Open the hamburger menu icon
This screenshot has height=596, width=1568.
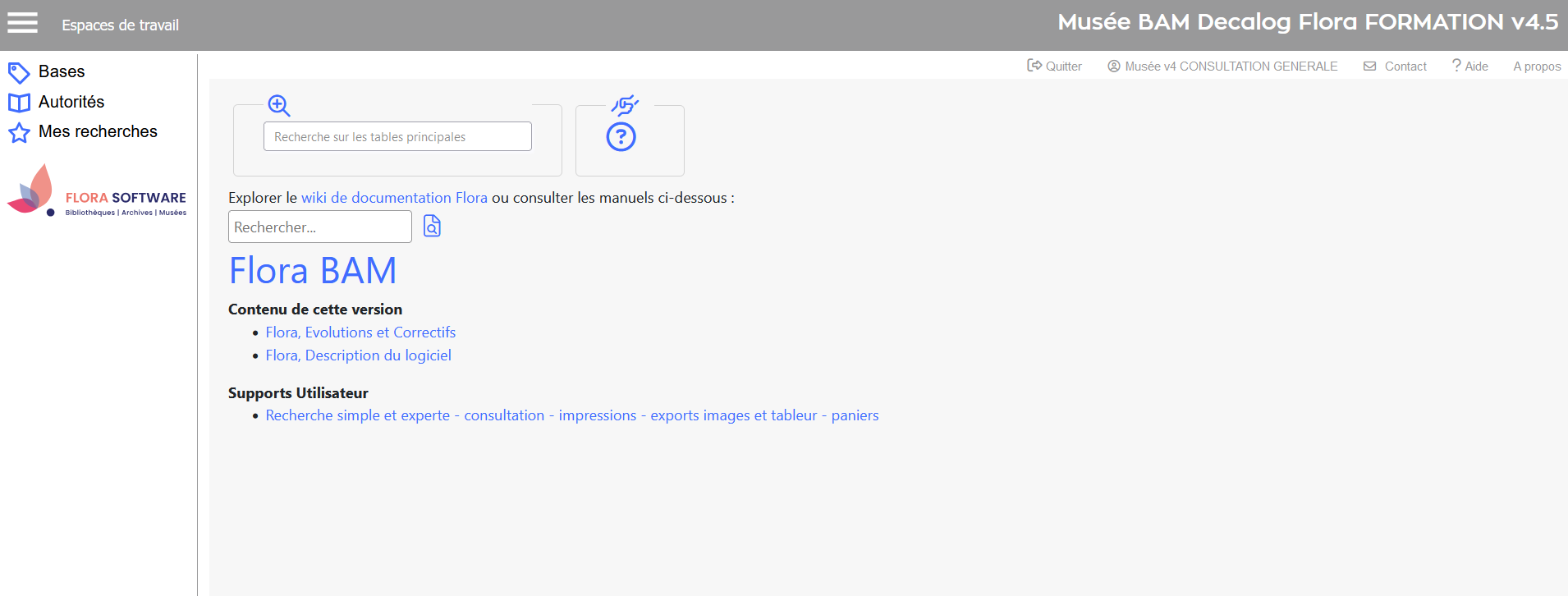(22, 23)
